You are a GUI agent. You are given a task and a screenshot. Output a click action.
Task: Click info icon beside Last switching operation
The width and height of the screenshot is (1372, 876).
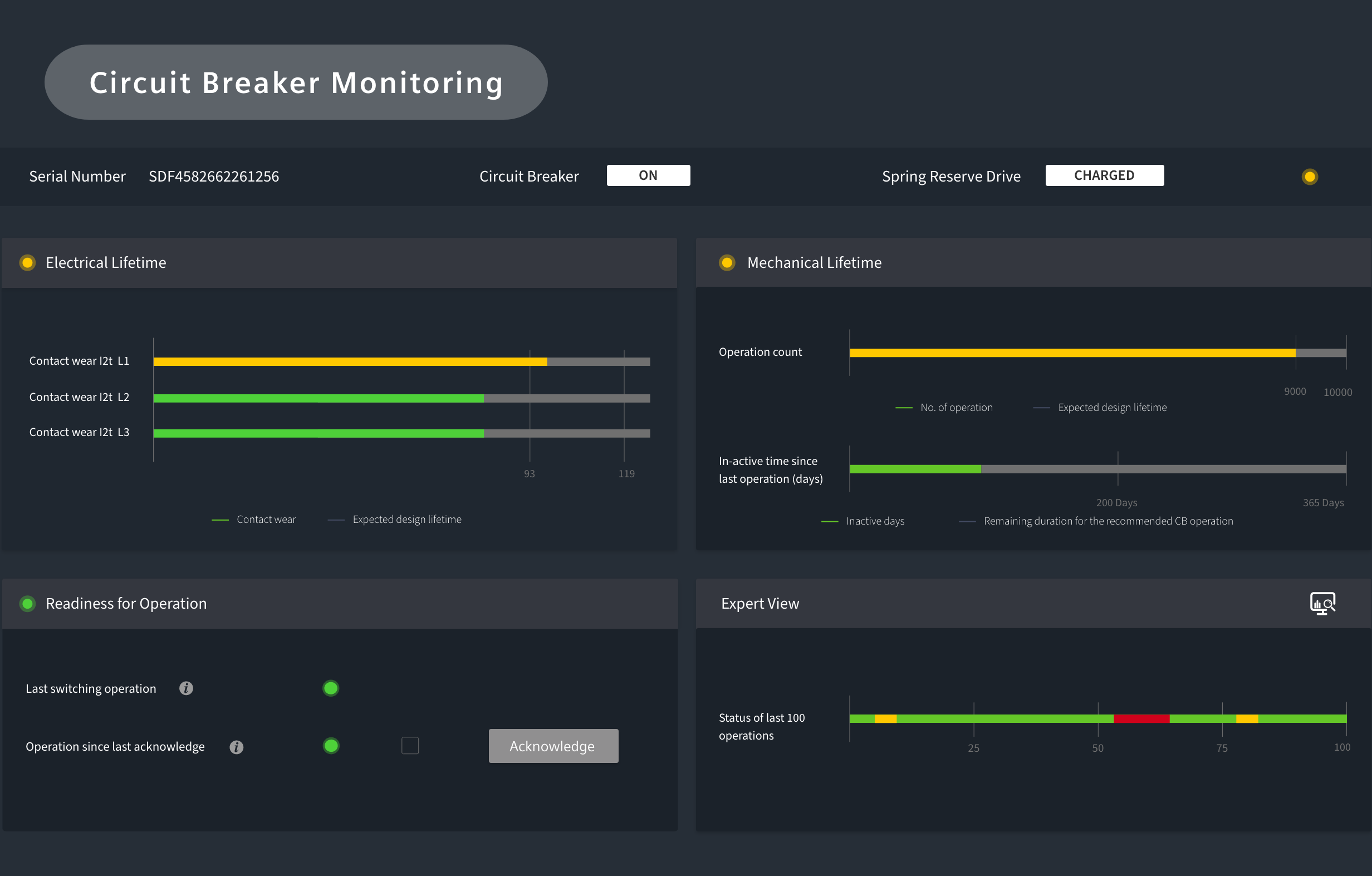(187, 688)
